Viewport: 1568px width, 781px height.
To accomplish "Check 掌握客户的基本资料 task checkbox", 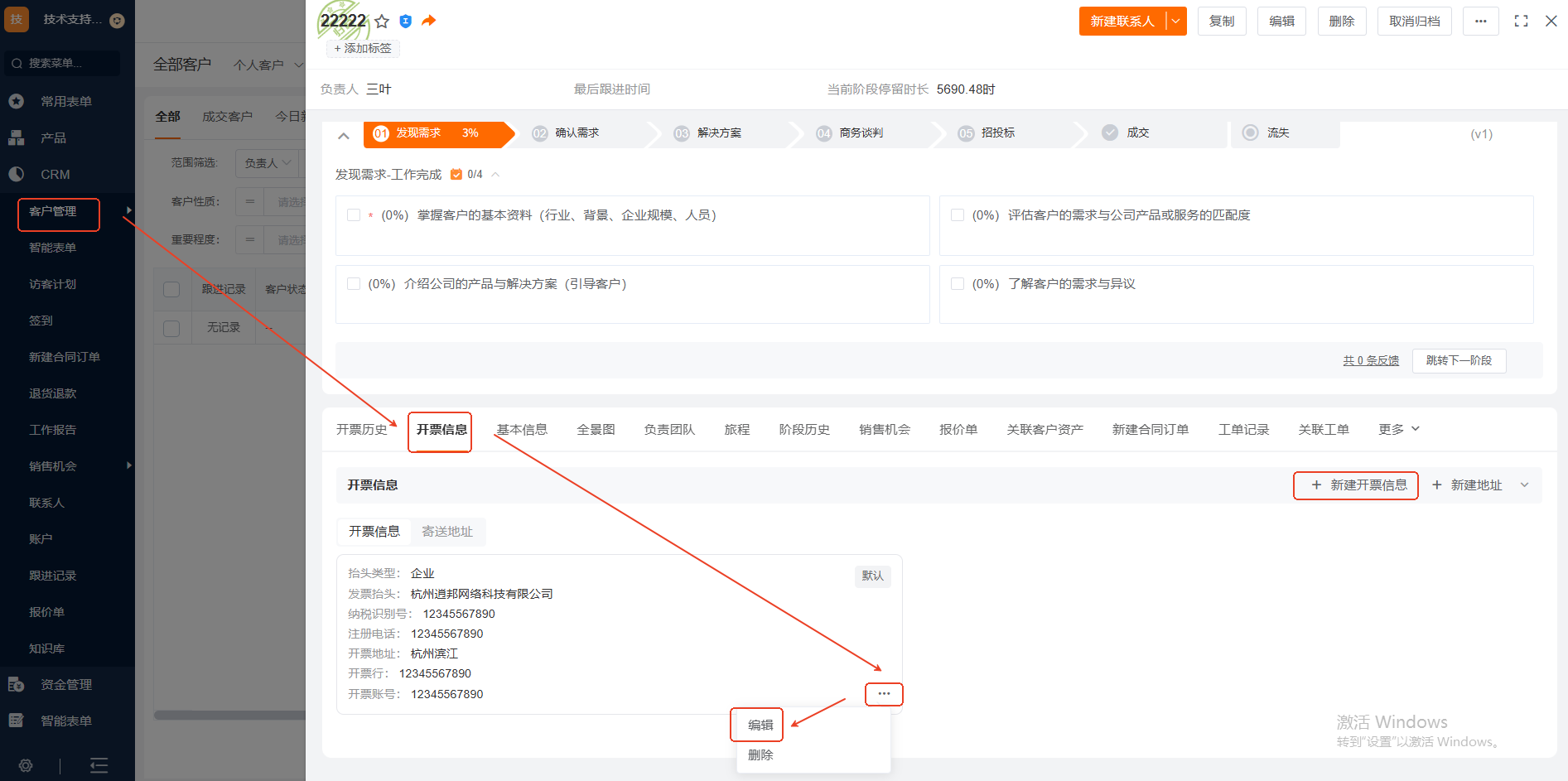I will 354,215.
